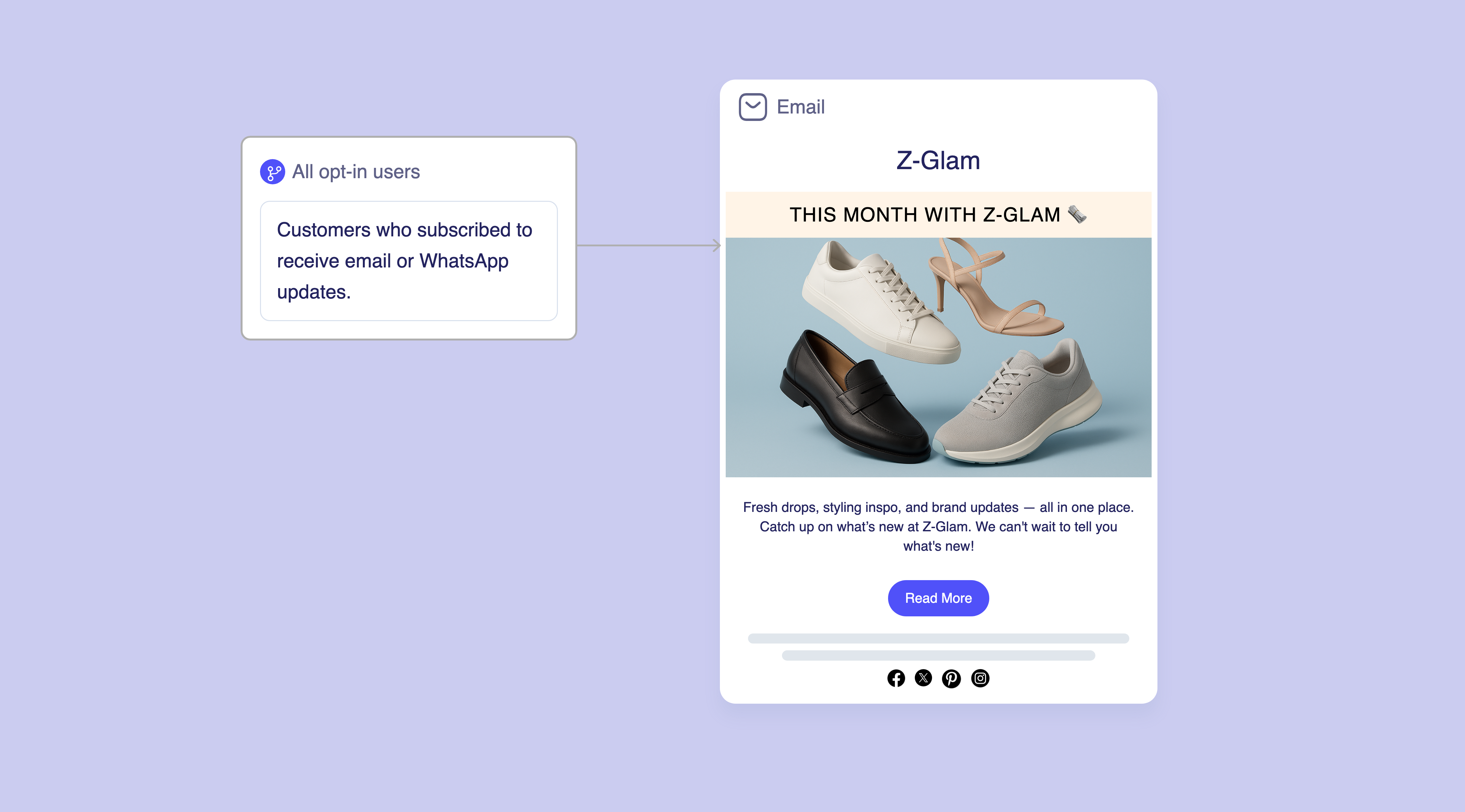
Task: Click the Email label text
Action: coord(801,107)
